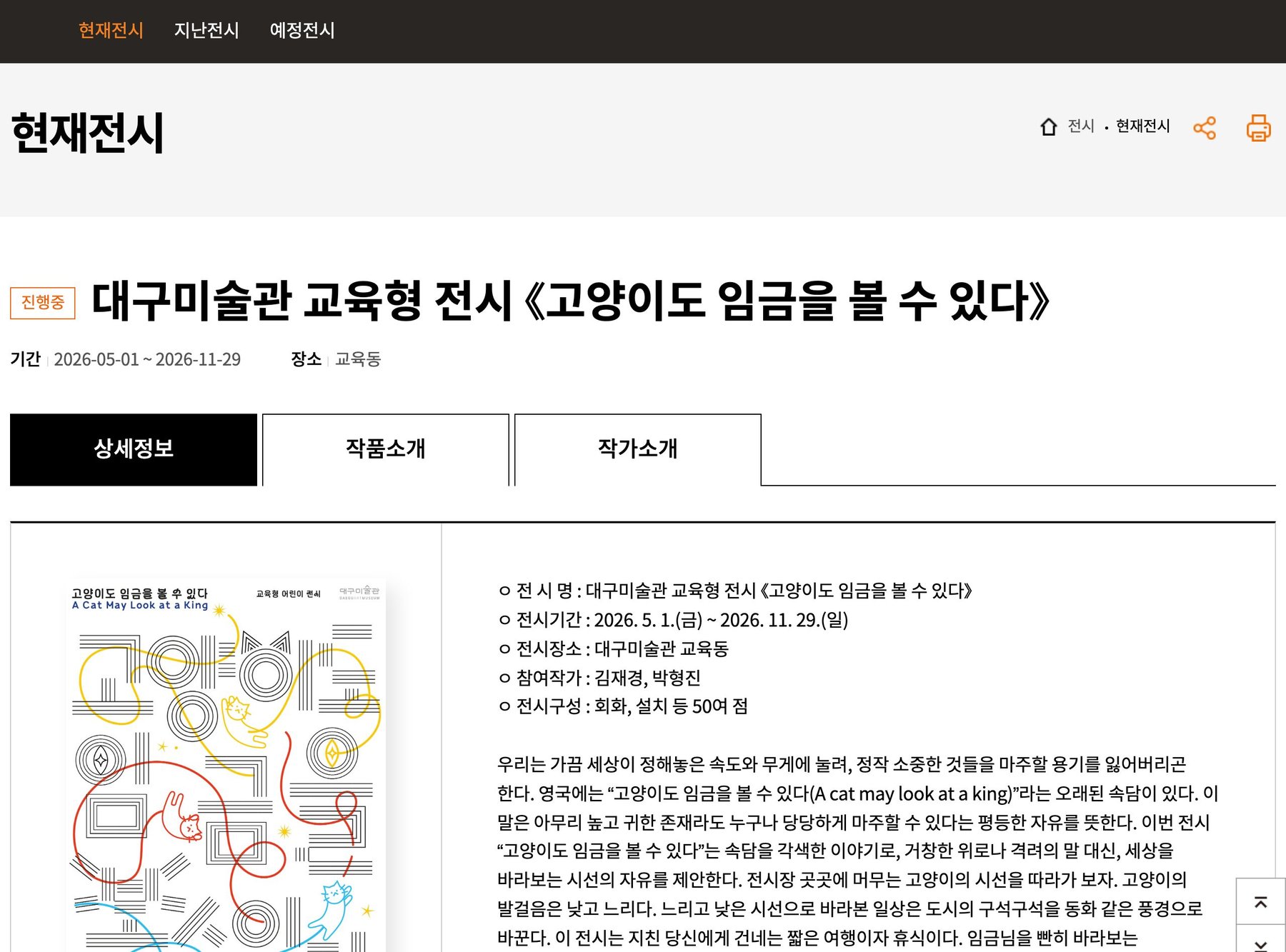Click the 전시 breadcrumb link
This screenshot has width=1286, height=952.
pos(1081,126)
